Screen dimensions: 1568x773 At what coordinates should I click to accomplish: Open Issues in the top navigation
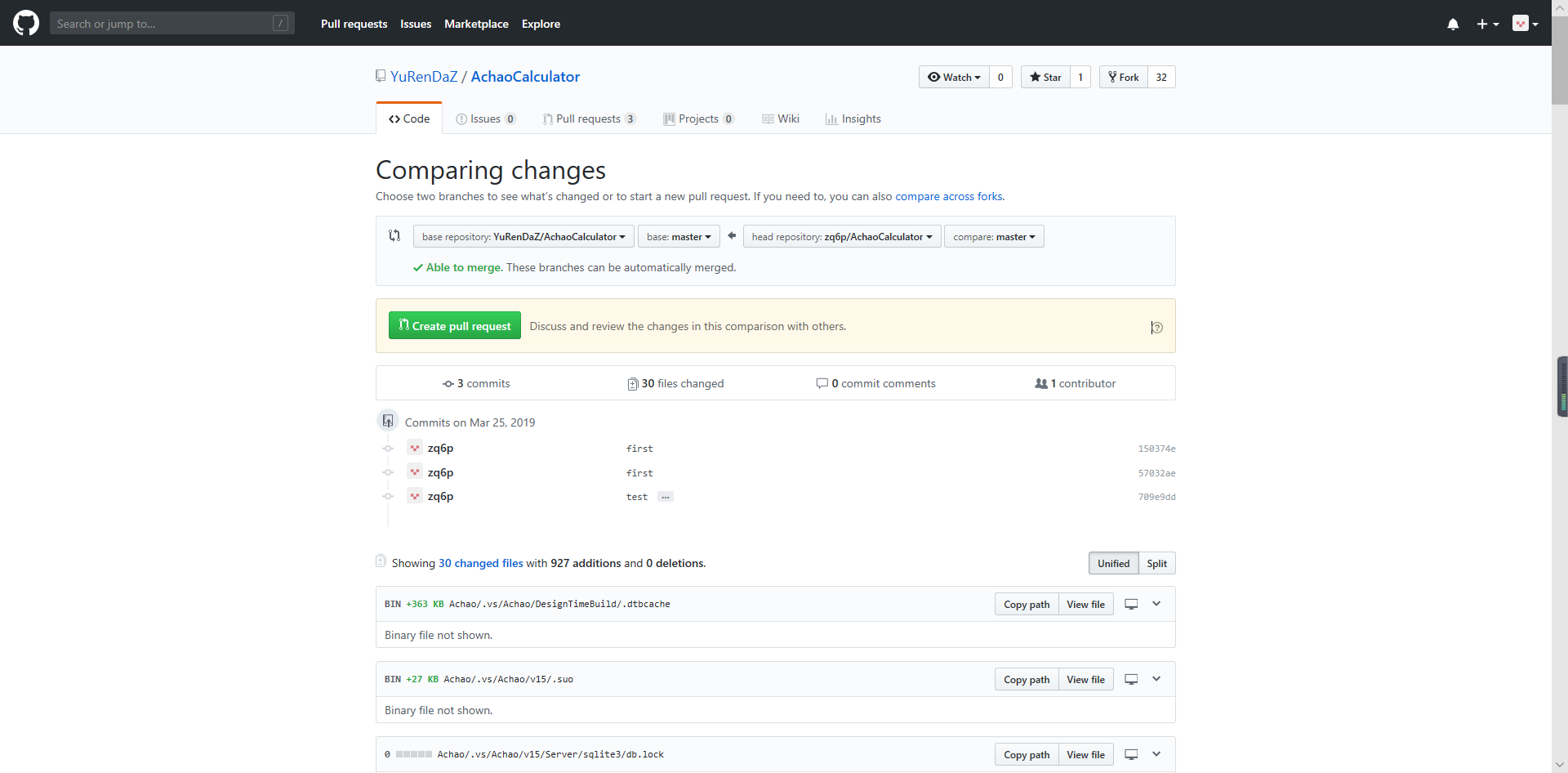416,24
